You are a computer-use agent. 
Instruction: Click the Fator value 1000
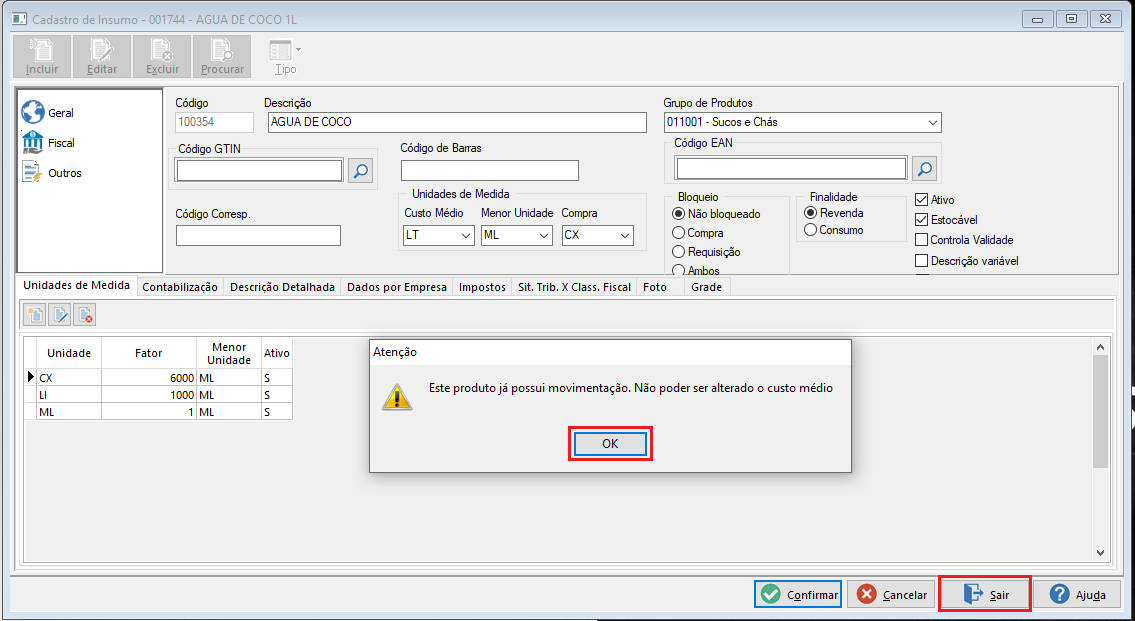click(149, 394)
